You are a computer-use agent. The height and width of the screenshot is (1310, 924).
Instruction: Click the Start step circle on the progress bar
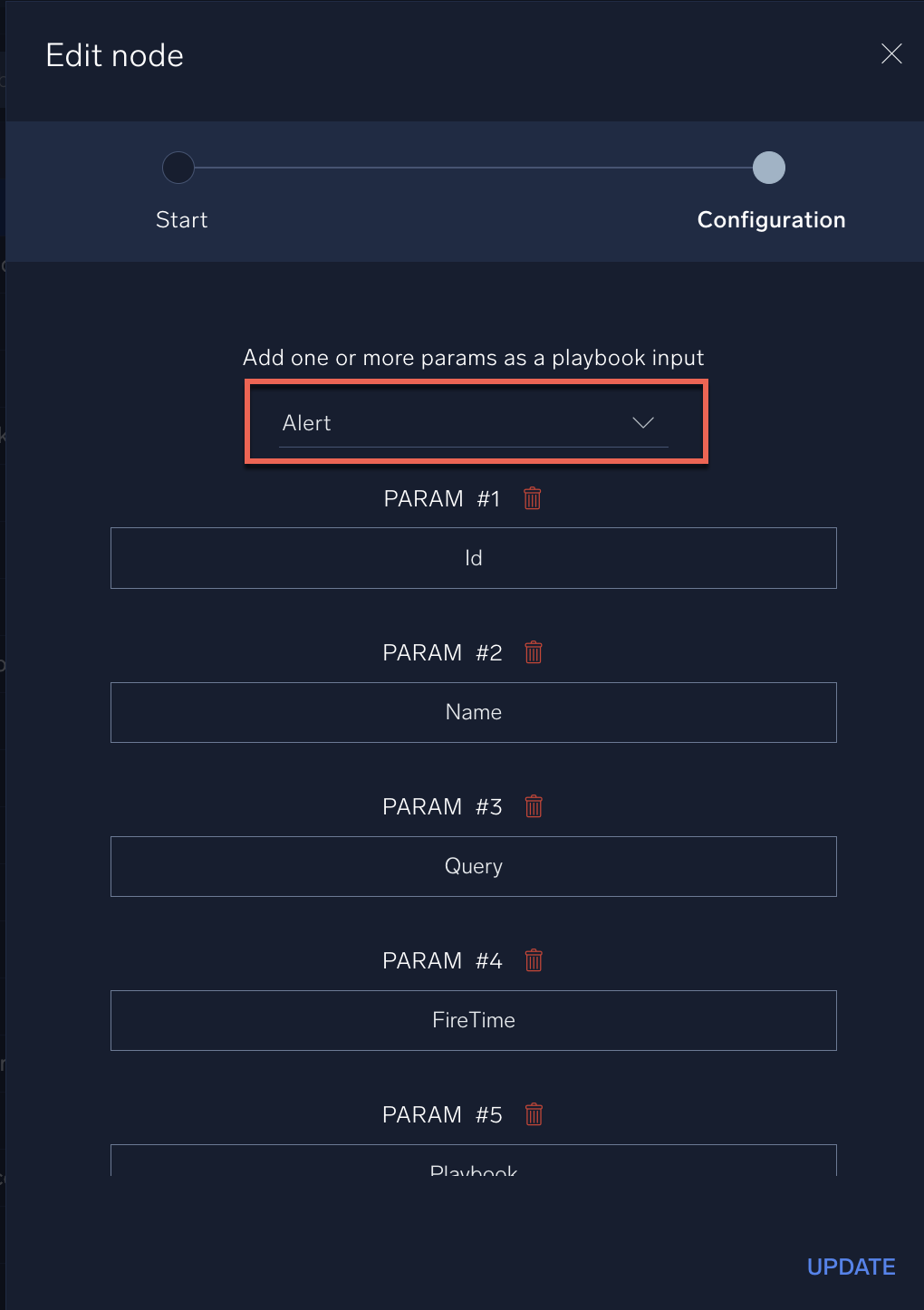[178, 168]
